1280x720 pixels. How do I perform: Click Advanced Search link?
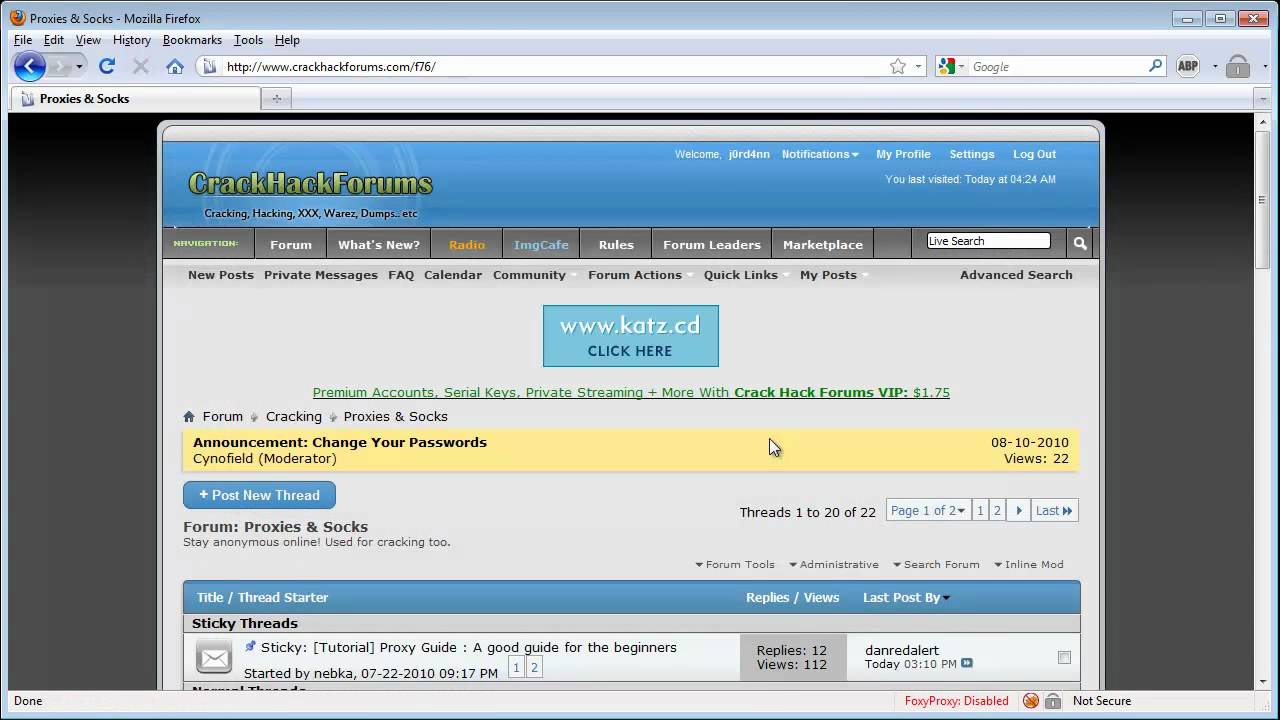[x=1016, y=275]
